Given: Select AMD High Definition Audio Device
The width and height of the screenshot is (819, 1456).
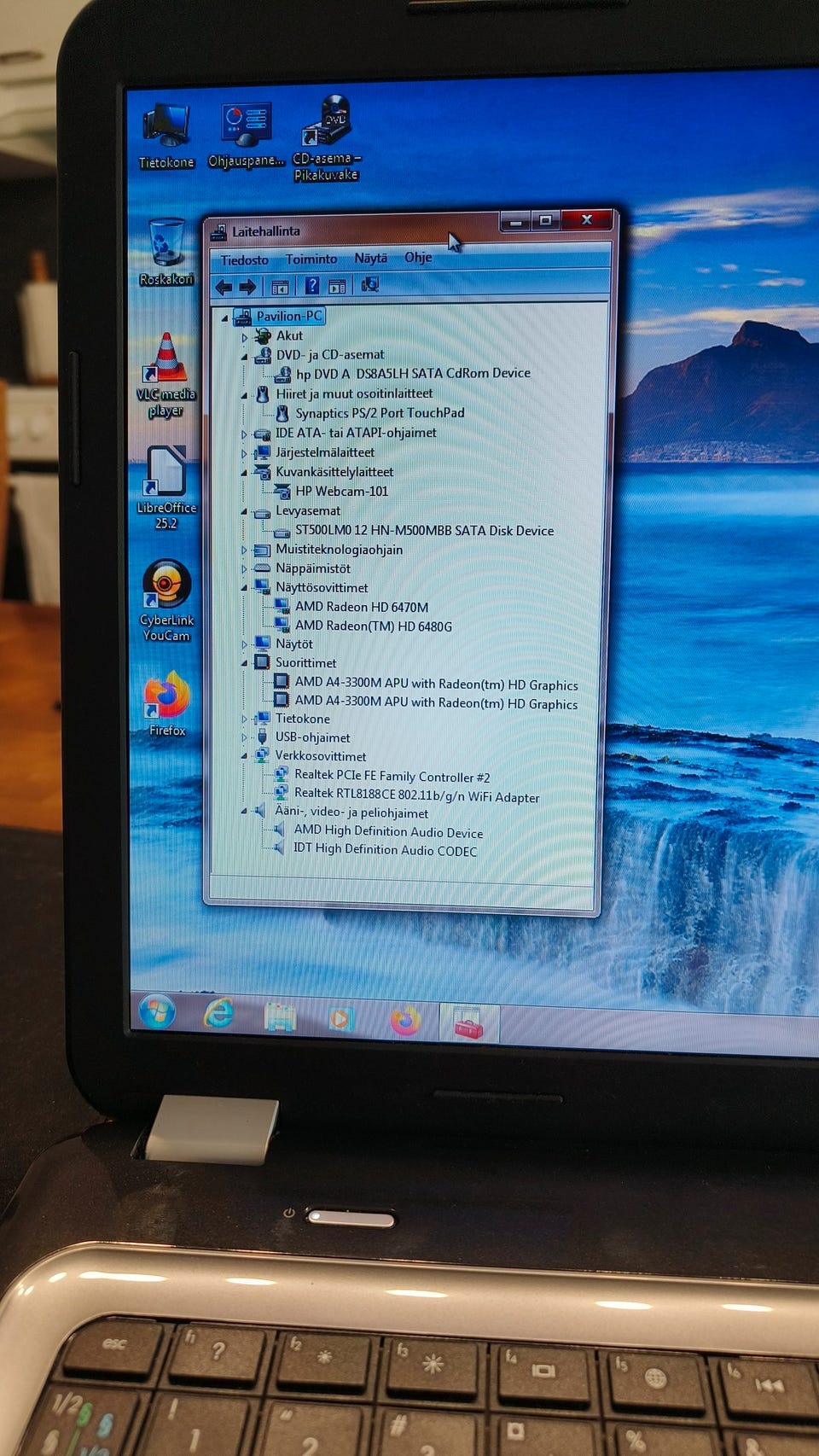Looking at the screenshot, I should [x=388, y=831].
